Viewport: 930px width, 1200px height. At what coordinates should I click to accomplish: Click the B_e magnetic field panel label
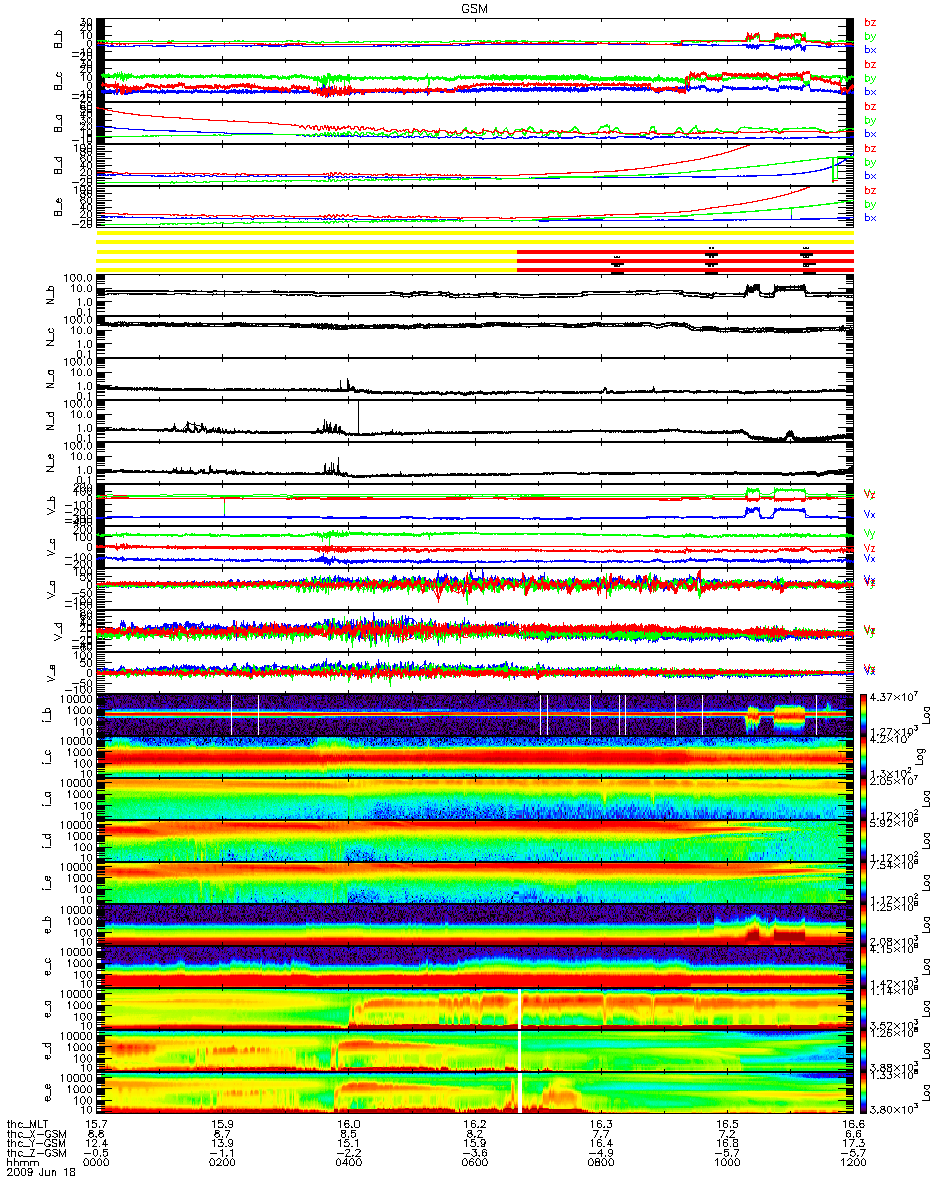click(59, 208)
